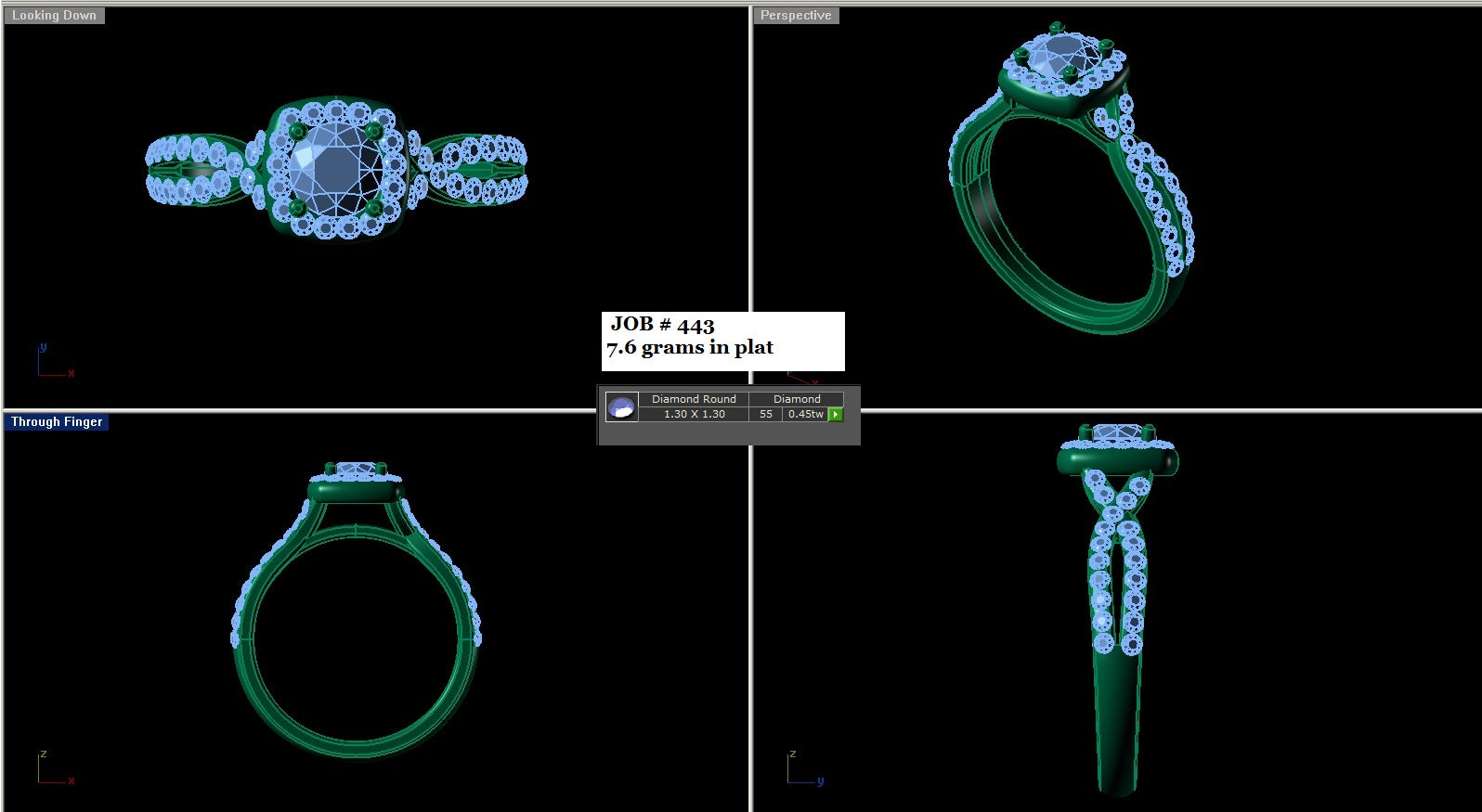1482x812 pixels.
Task: Activate the Perspective viewport label
Action: (796, 16)
